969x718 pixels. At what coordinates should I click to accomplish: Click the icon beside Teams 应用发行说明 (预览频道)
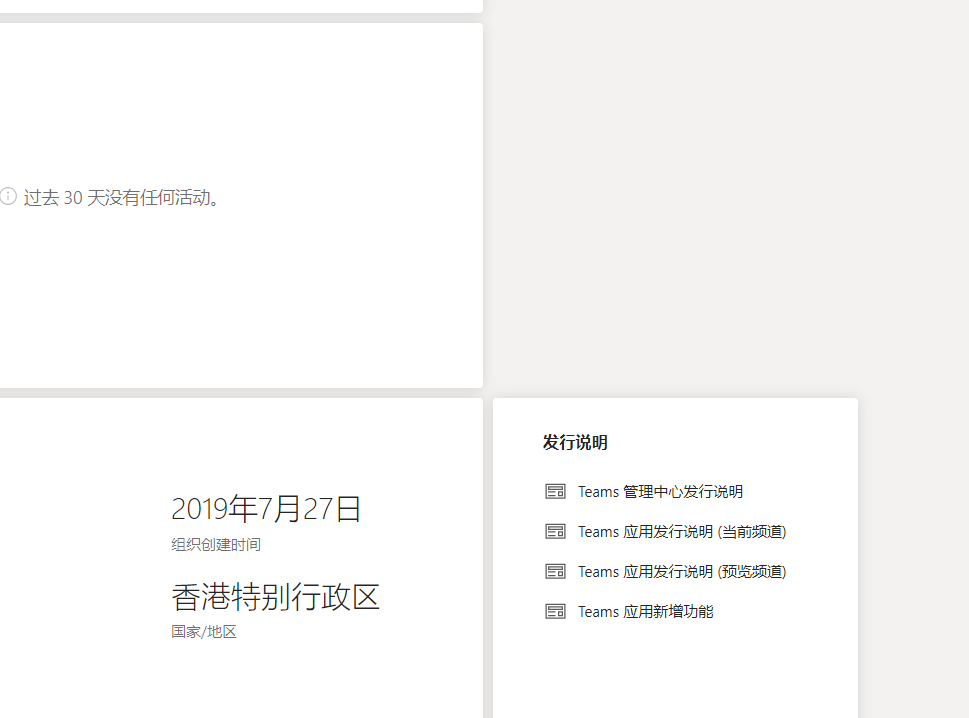(x=555, y=572)
